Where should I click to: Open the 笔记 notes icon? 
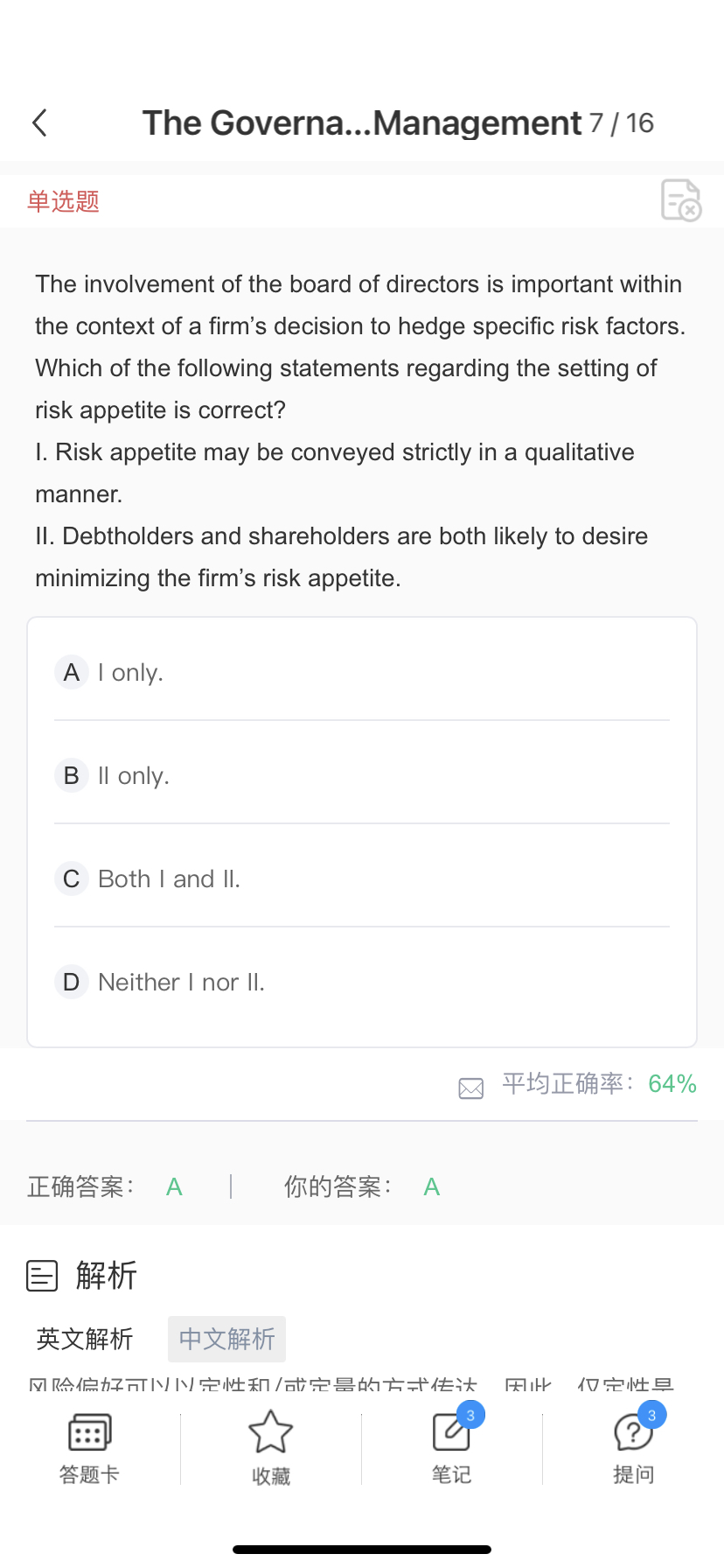(451, 1432)
